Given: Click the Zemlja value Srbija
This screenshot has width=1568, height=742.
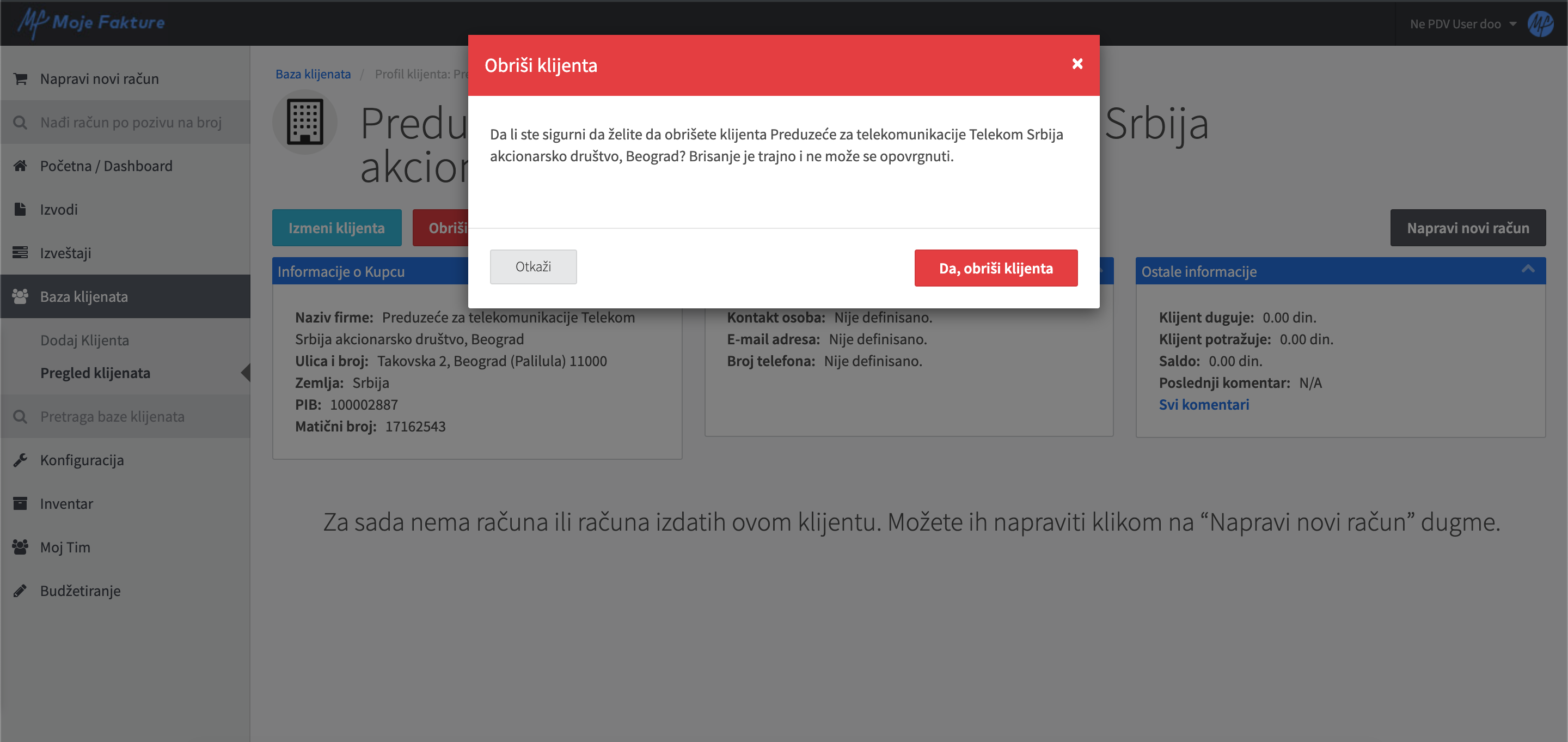Looking at the screenshot, I should coord(371,382).
